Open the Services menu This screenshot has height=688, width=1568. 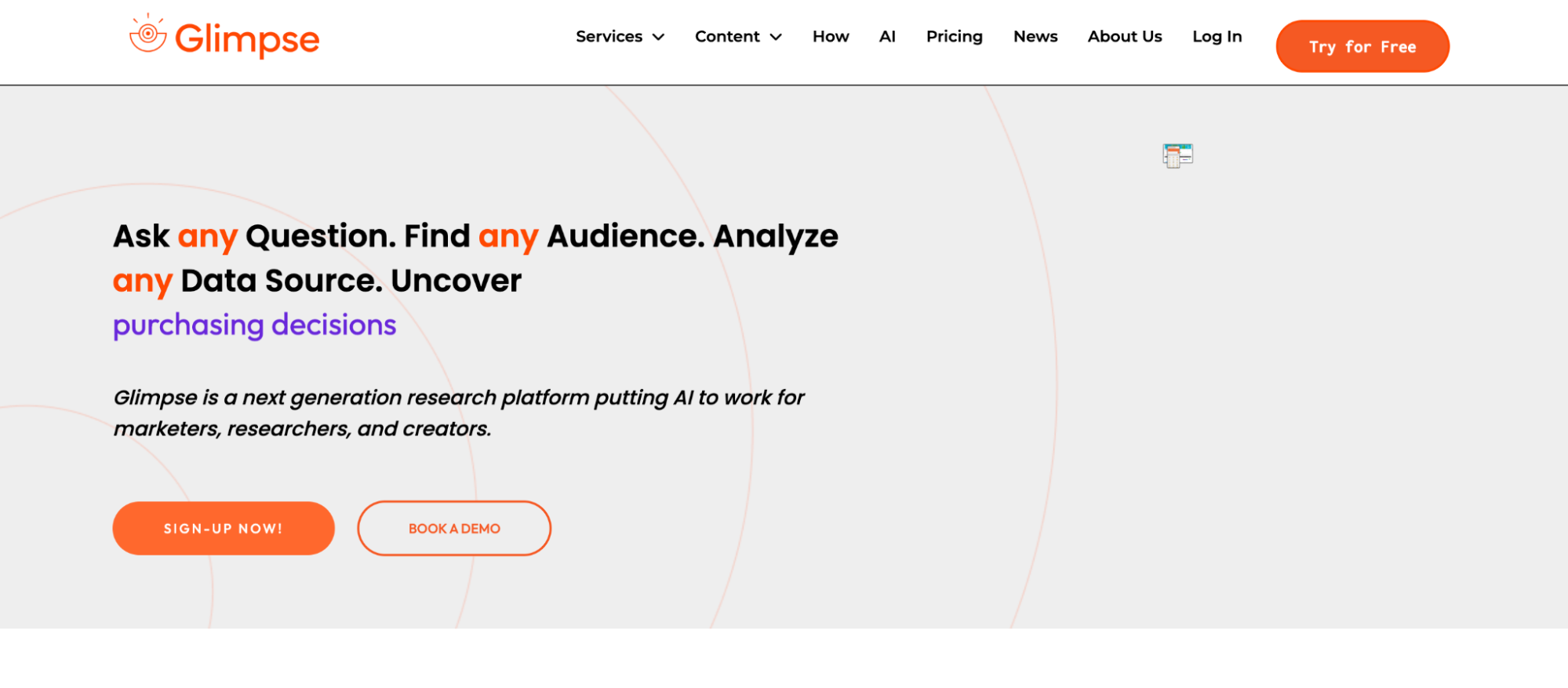pos(609,36)
